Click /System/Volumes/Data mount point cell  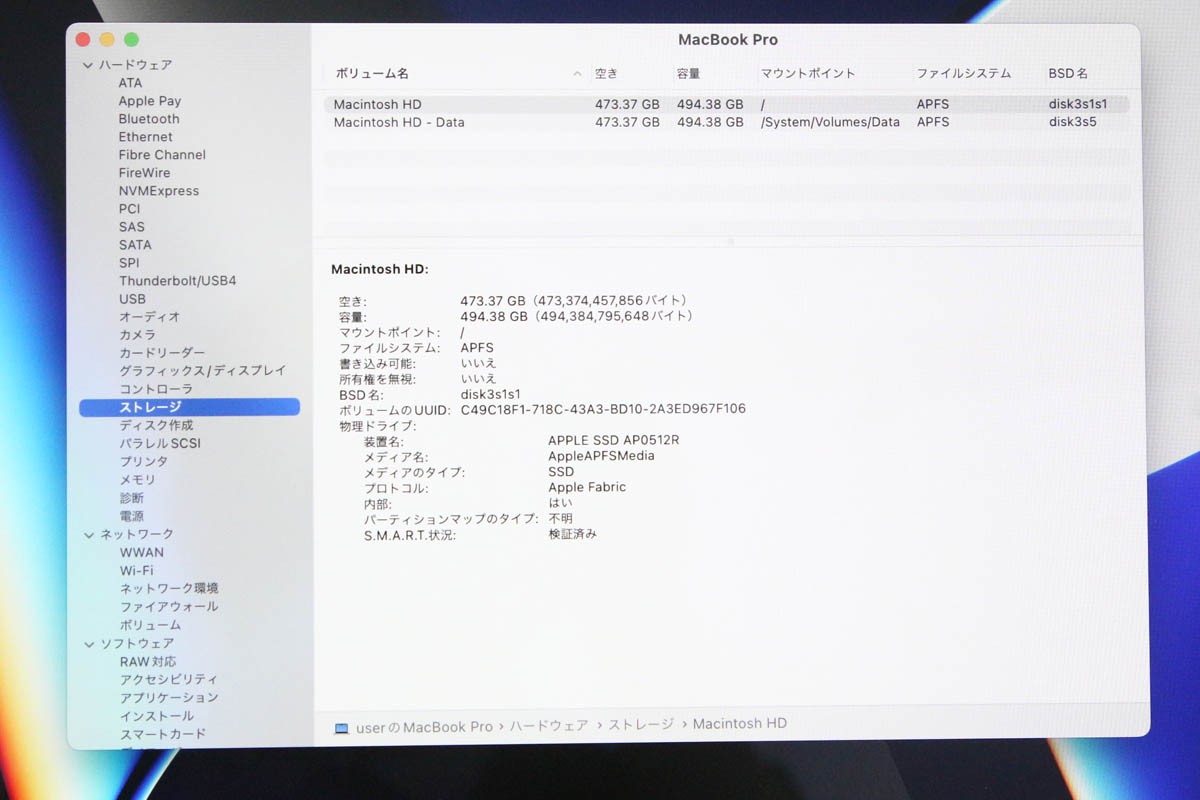[x=830, y=122]
